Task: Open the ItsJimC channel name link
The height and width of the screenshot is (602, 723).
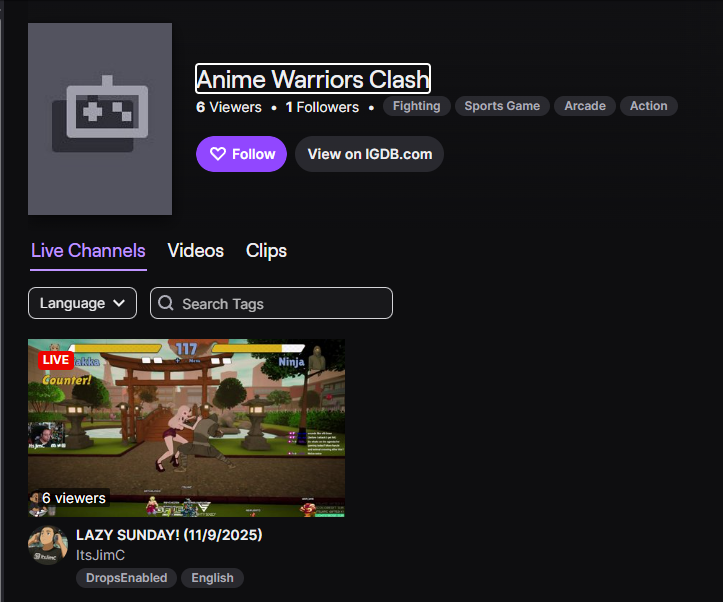Action: point(101,555)
